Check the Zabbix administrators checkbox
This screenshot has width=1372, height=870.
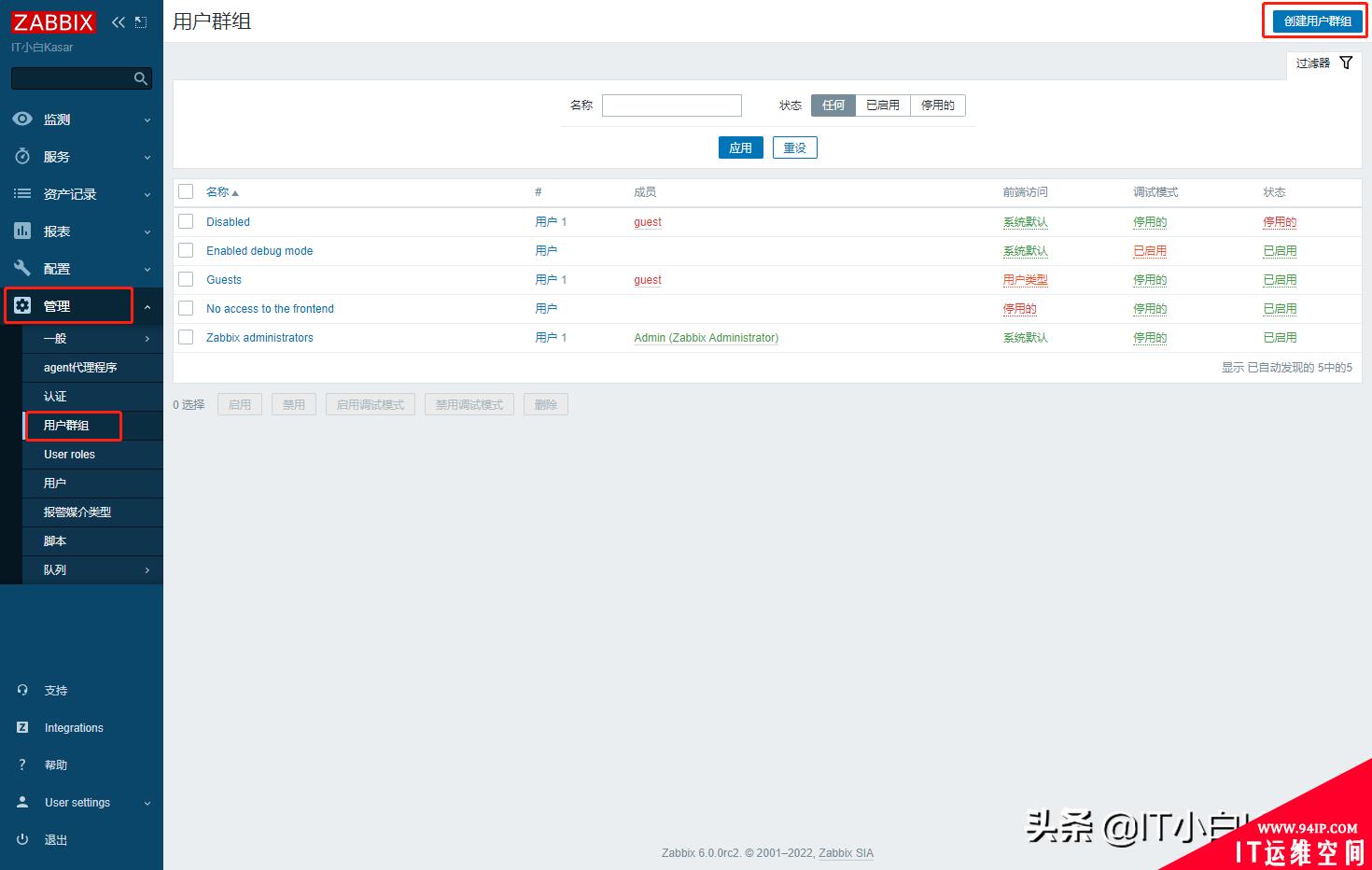click(186, 337)
